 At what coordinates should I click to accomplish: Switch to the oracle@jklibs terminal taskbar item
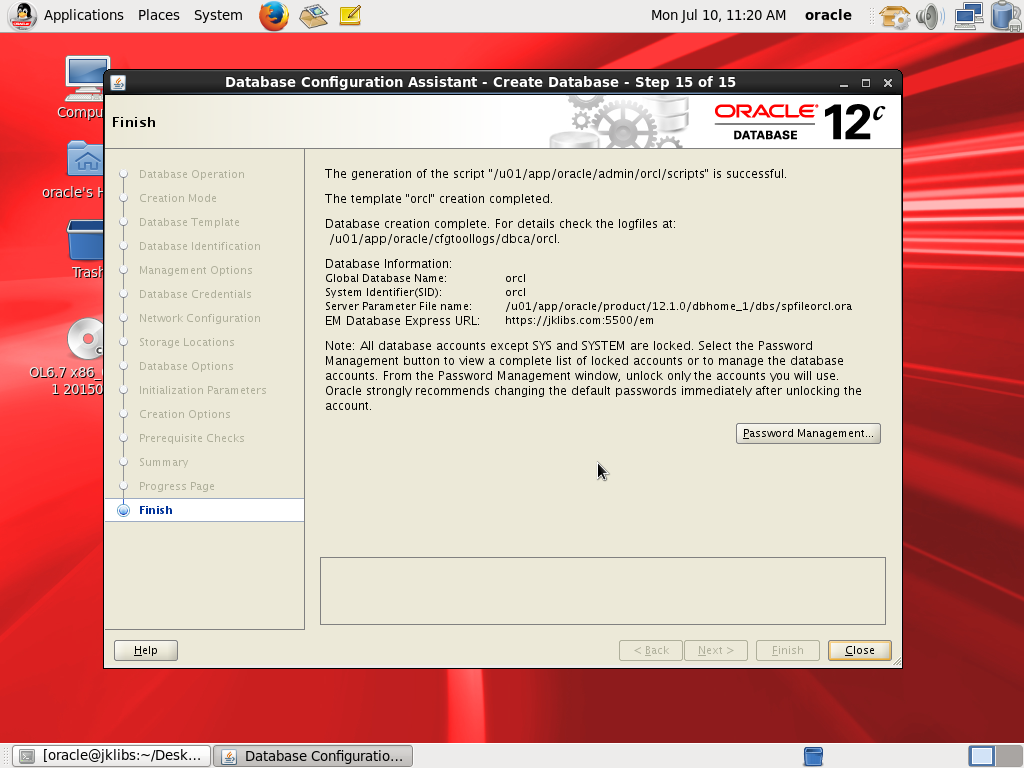(112, 756)
